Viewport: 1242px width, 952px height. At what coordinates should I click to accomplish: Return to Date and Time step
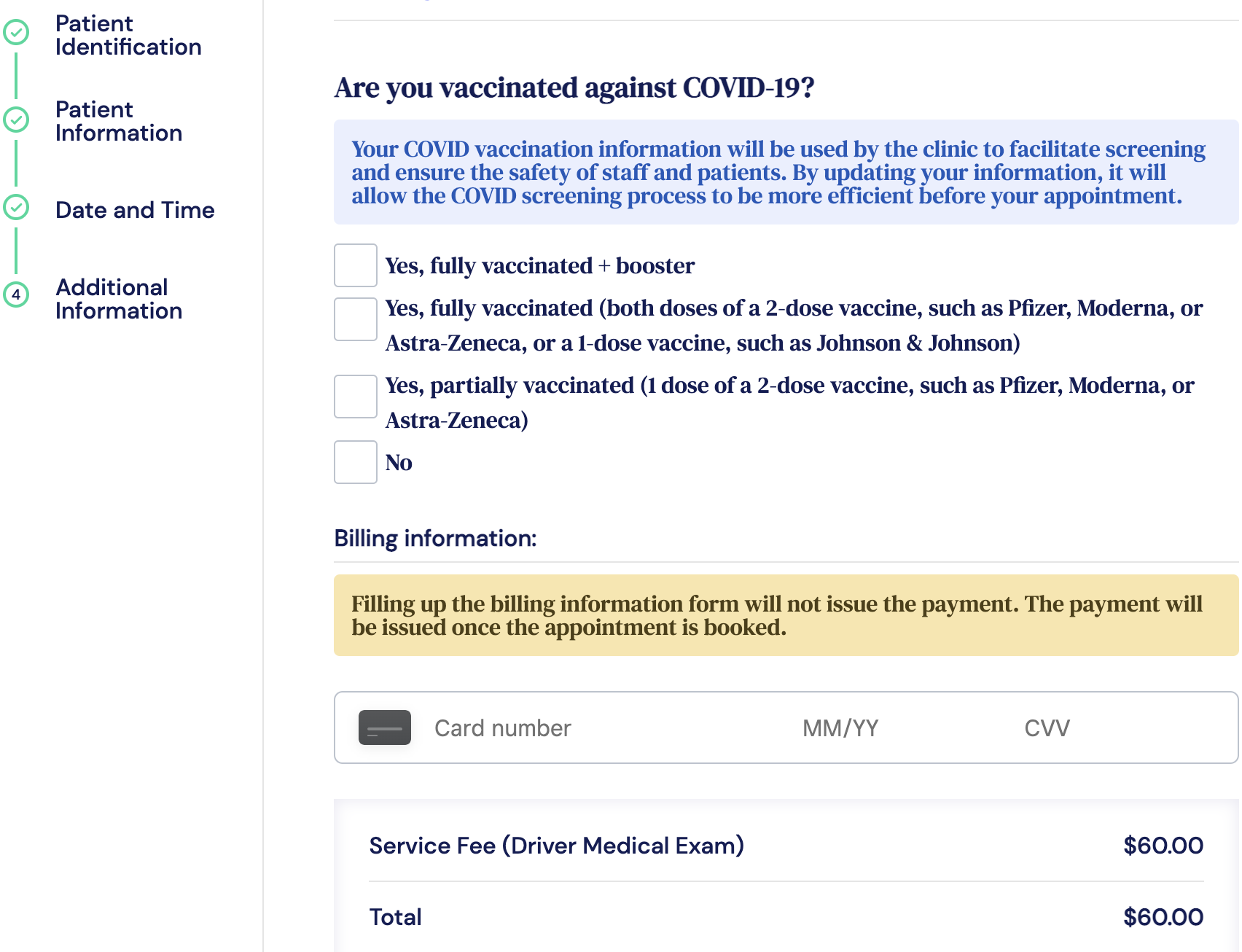(x=135, y=210)
